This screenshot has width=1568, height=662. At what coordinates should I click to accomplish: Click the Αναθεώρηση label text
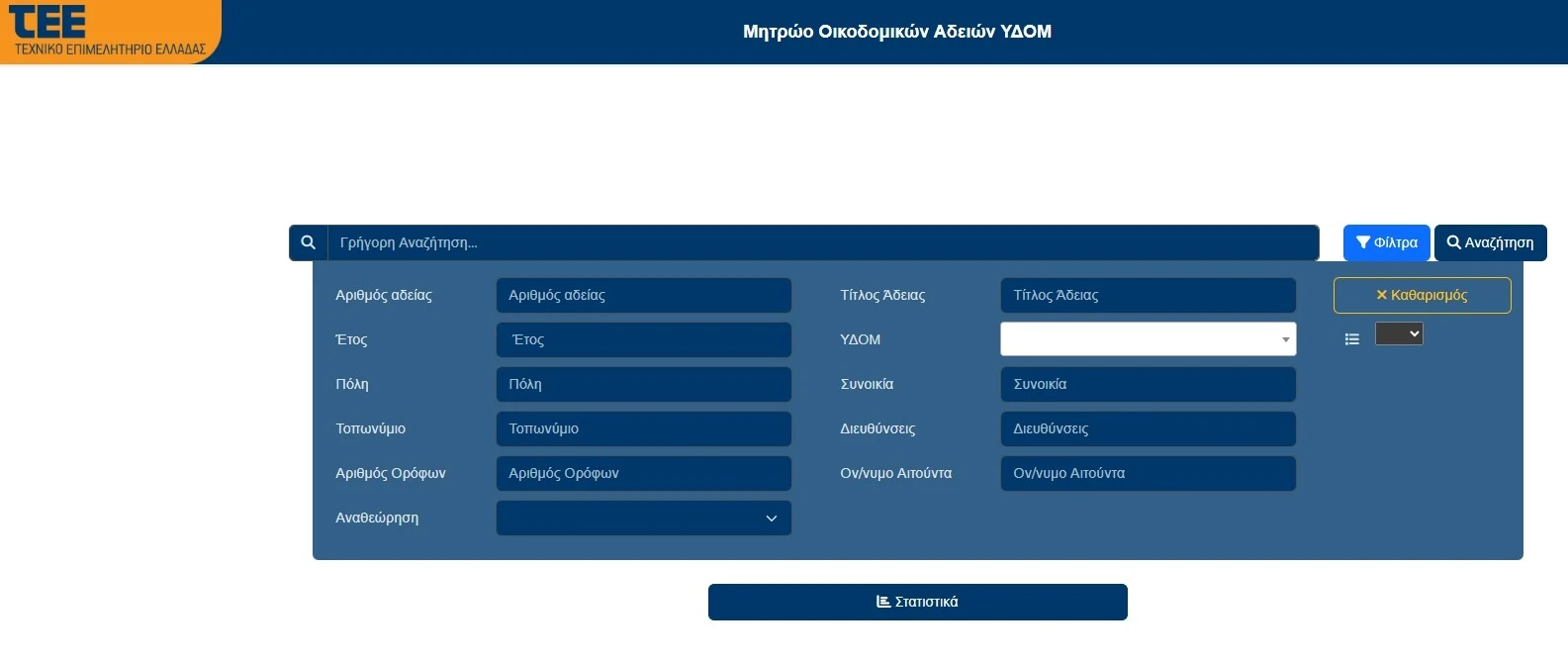377,518
